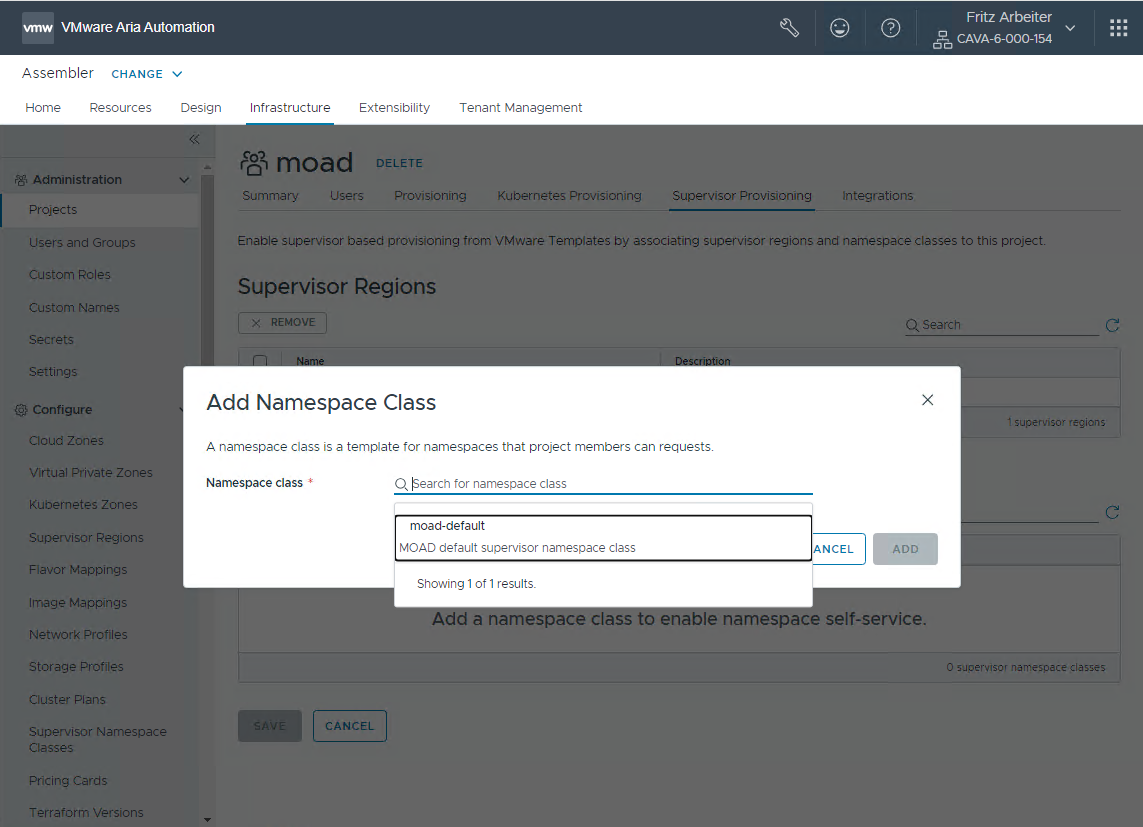Open Image Mappings
1143x827 pixels.
click(x=77, y=603)
